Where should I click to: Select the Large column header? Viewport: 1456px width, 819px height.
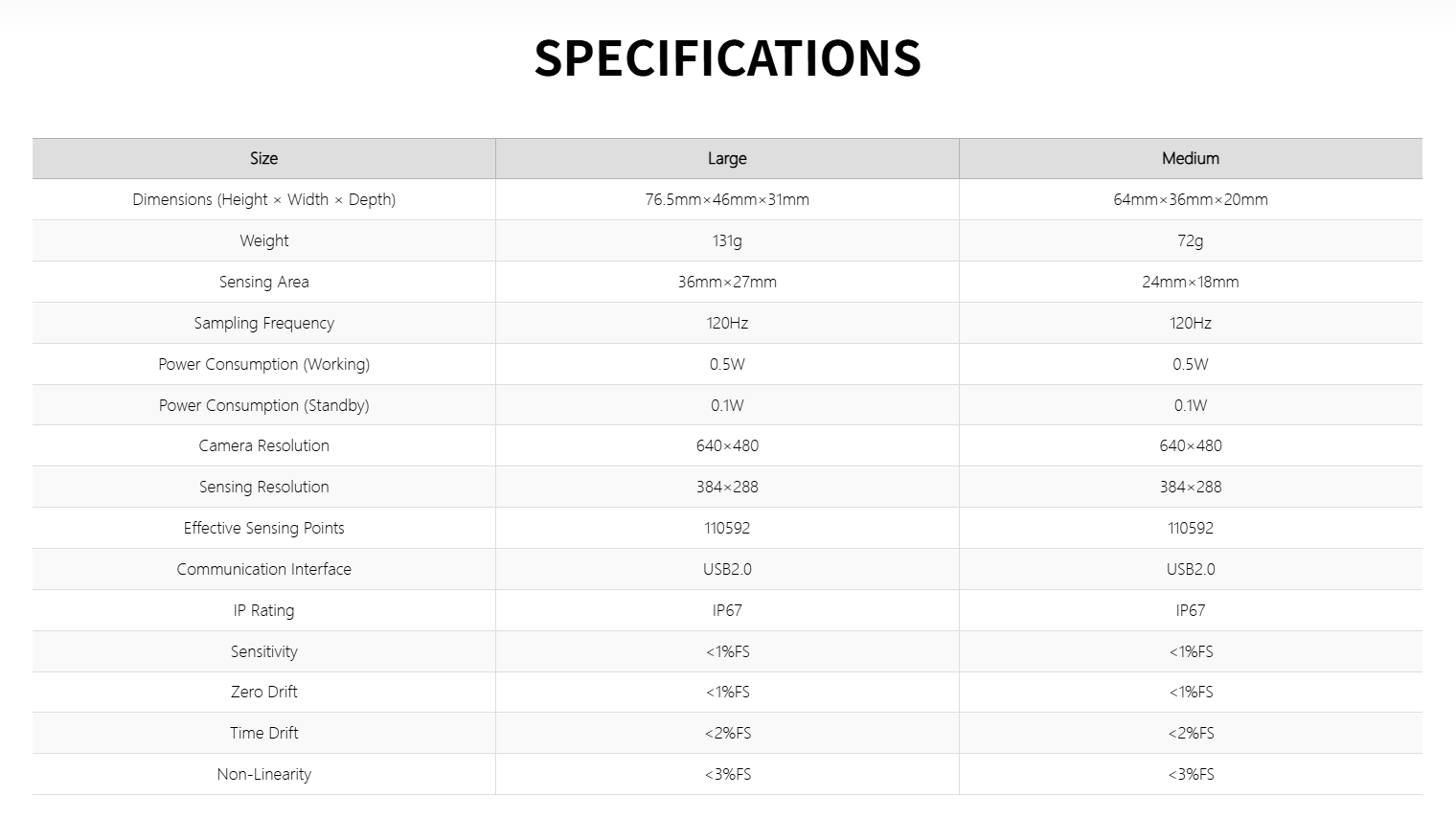[727, 158]
